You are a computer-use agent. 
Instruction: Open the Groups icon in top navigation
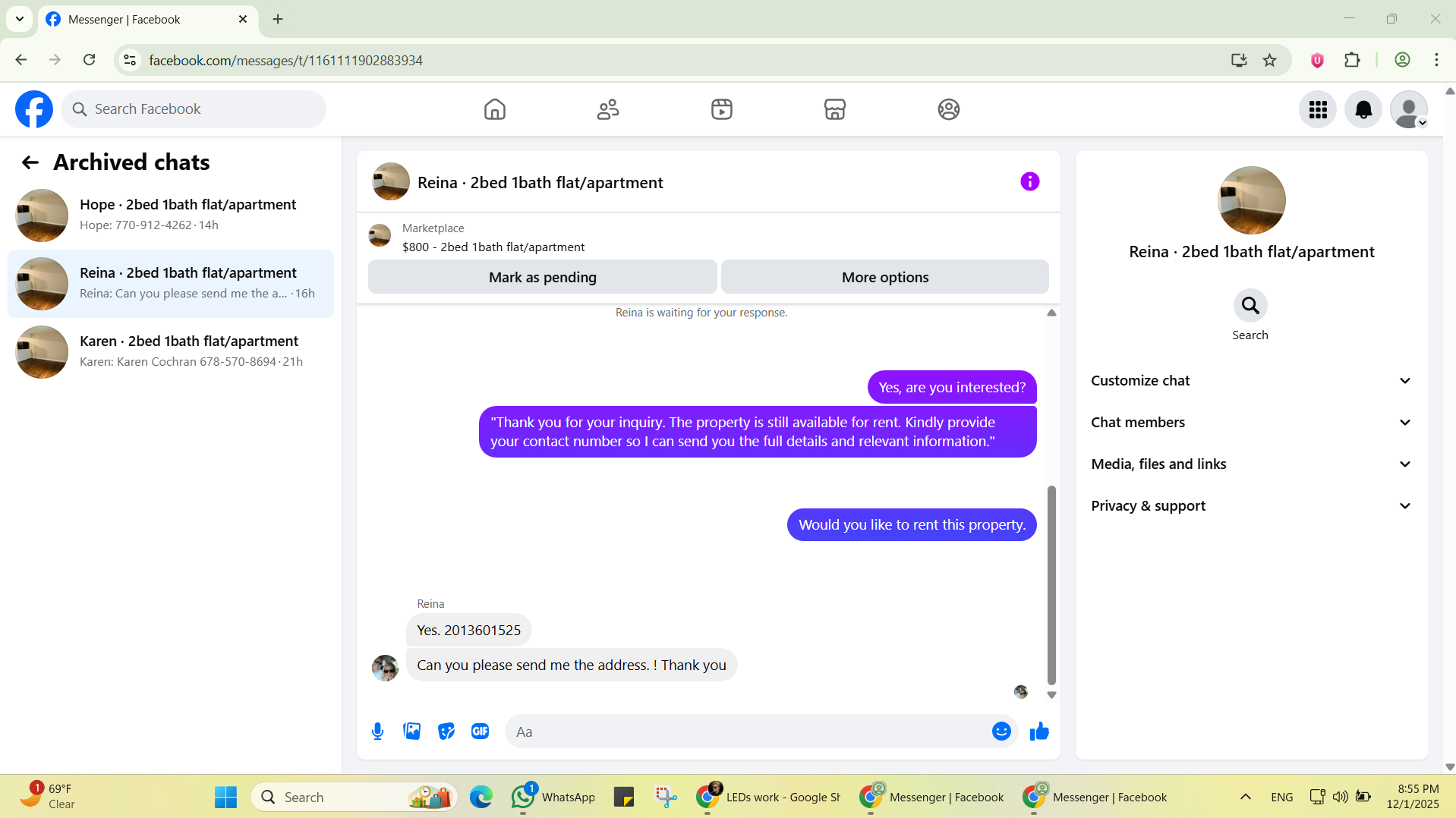coord(948,109)
